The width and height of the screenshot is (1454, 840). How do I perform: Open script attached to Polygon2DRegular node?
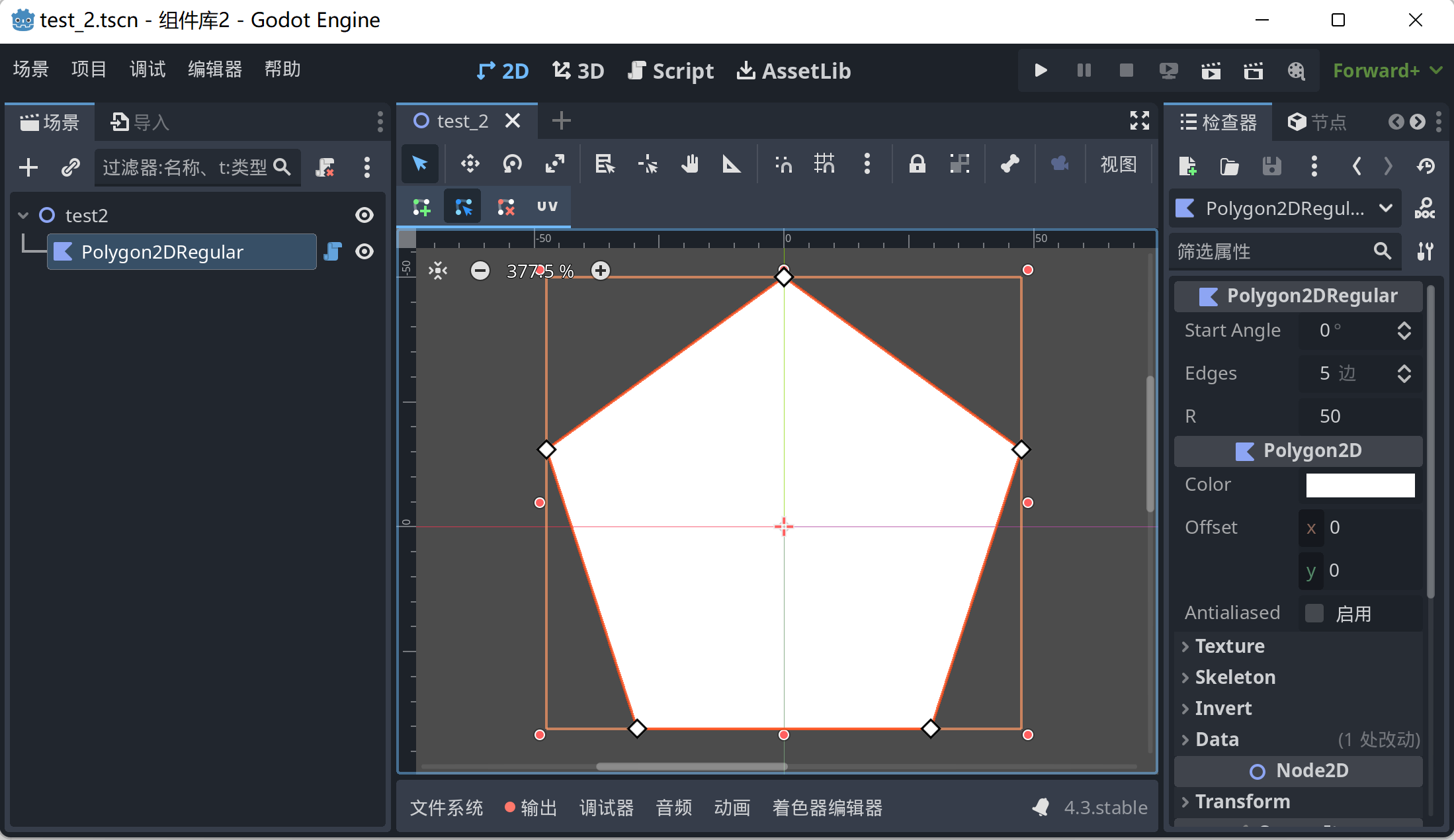point(333,251)
